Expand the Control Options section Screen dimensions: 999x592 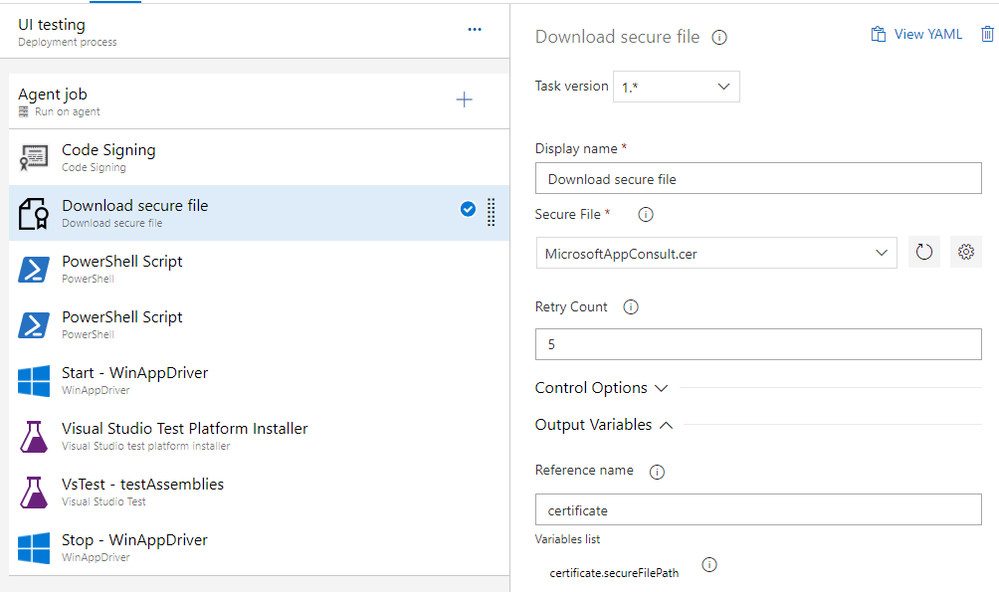tap(601, 388)
